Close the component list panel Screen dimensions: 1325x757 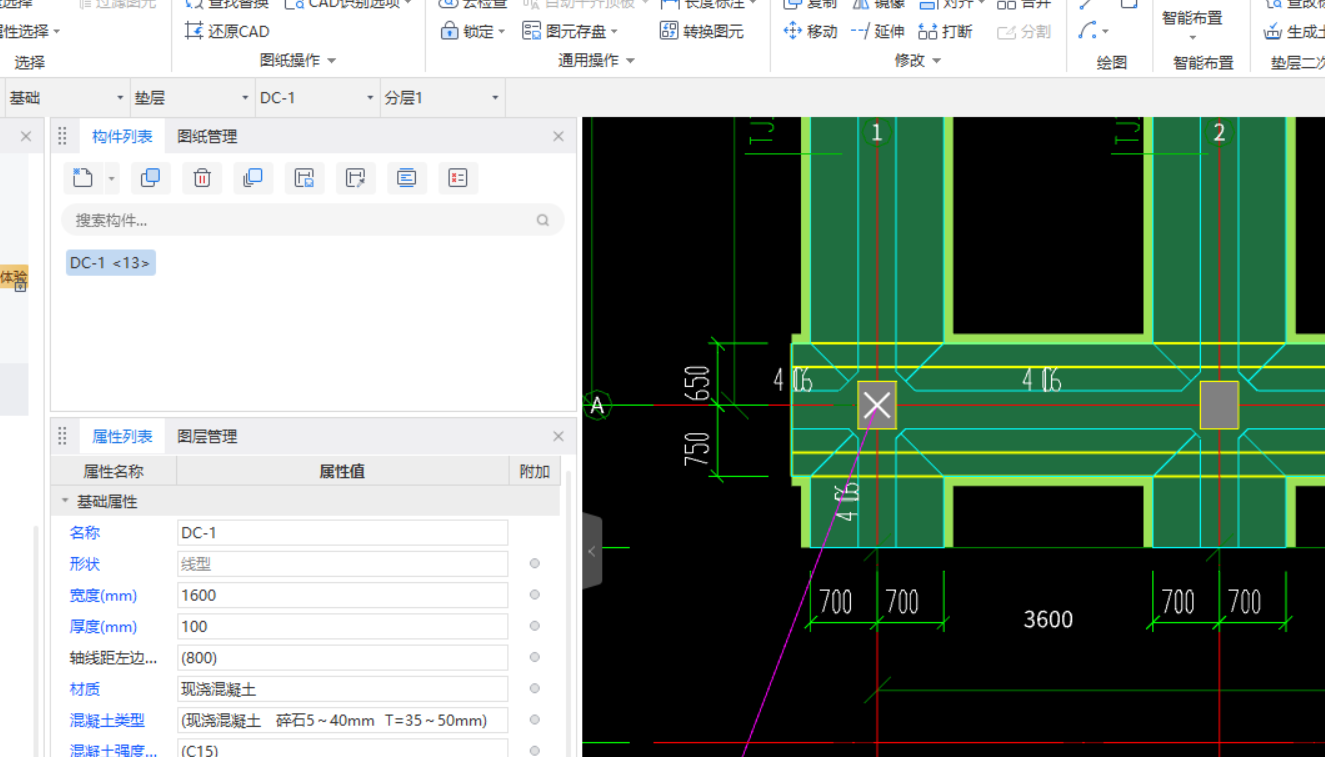coord(558,136)
